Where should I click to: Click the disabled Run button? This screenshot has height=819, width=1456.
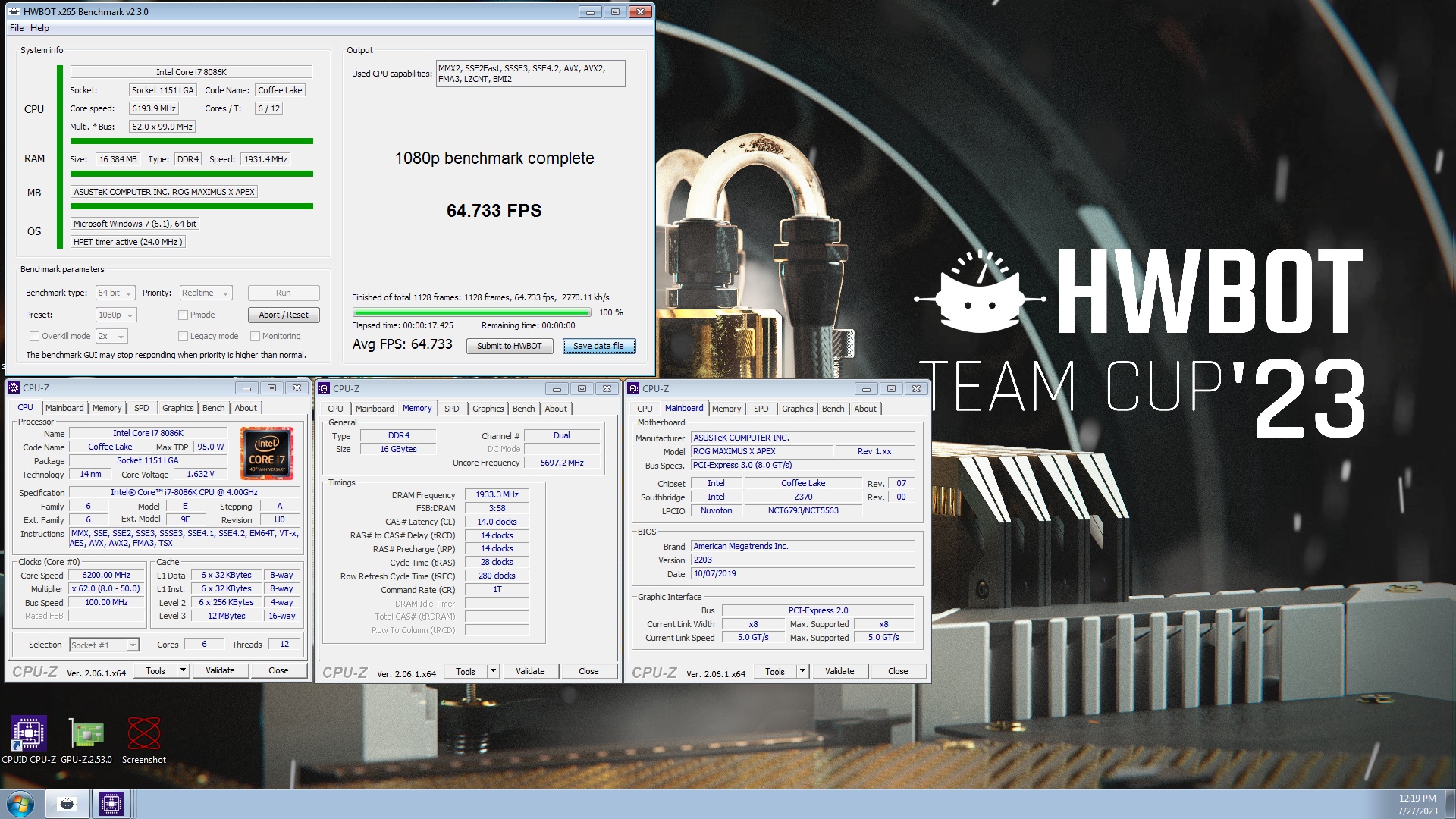coord(284,293)
